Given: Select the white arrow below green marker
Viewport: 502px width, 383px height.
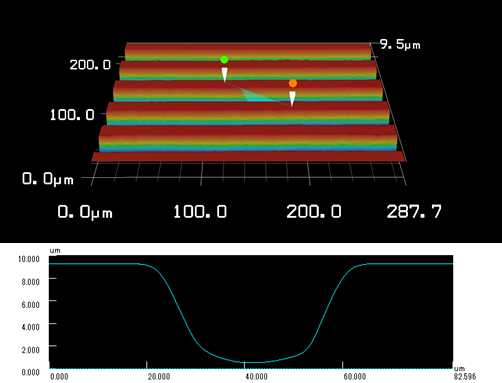Looking at the screenshot, I should tap(225, 74).
